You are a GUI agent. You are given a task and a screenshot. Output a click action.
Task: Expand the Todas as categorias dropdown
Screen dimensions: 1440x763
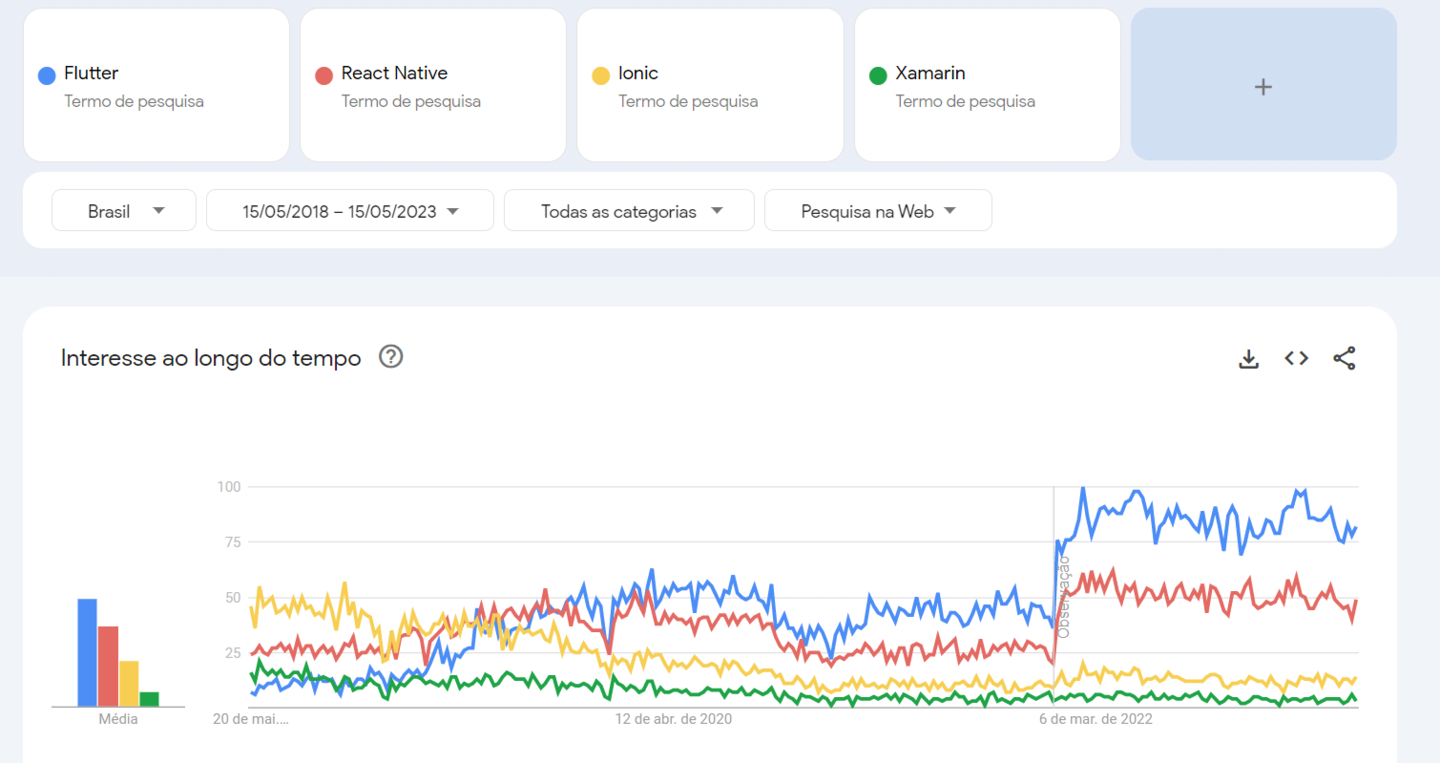[x=628, y=210]
